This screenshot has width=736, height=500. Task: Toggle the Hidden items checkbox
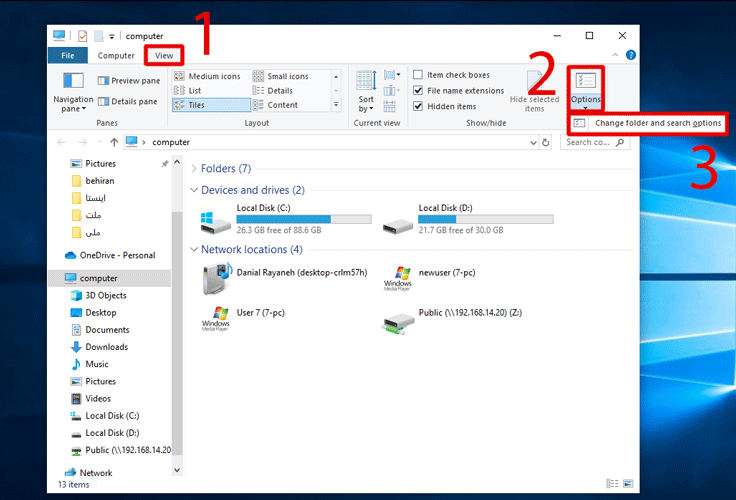coord(419,106)
